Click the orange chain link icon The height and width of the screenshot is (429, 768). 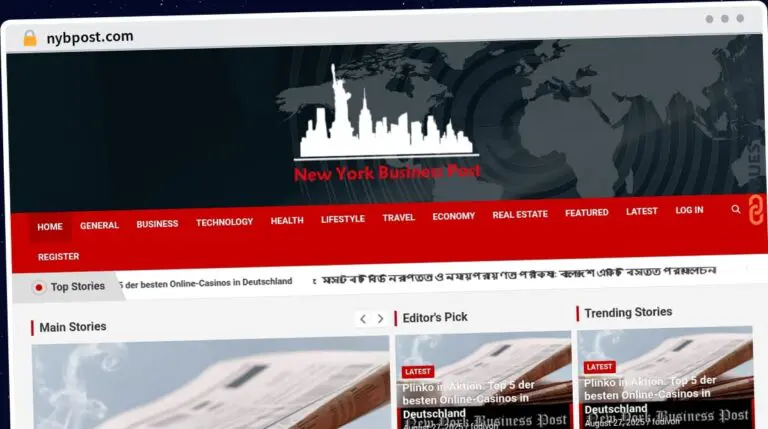click(756, 210)
